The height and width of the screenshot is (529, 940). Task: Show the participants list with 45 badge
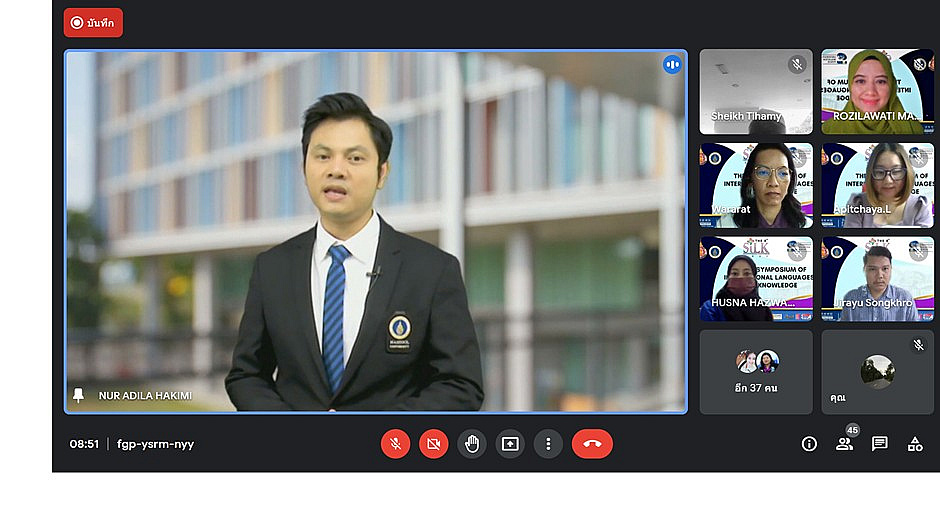tap(845, 444)
